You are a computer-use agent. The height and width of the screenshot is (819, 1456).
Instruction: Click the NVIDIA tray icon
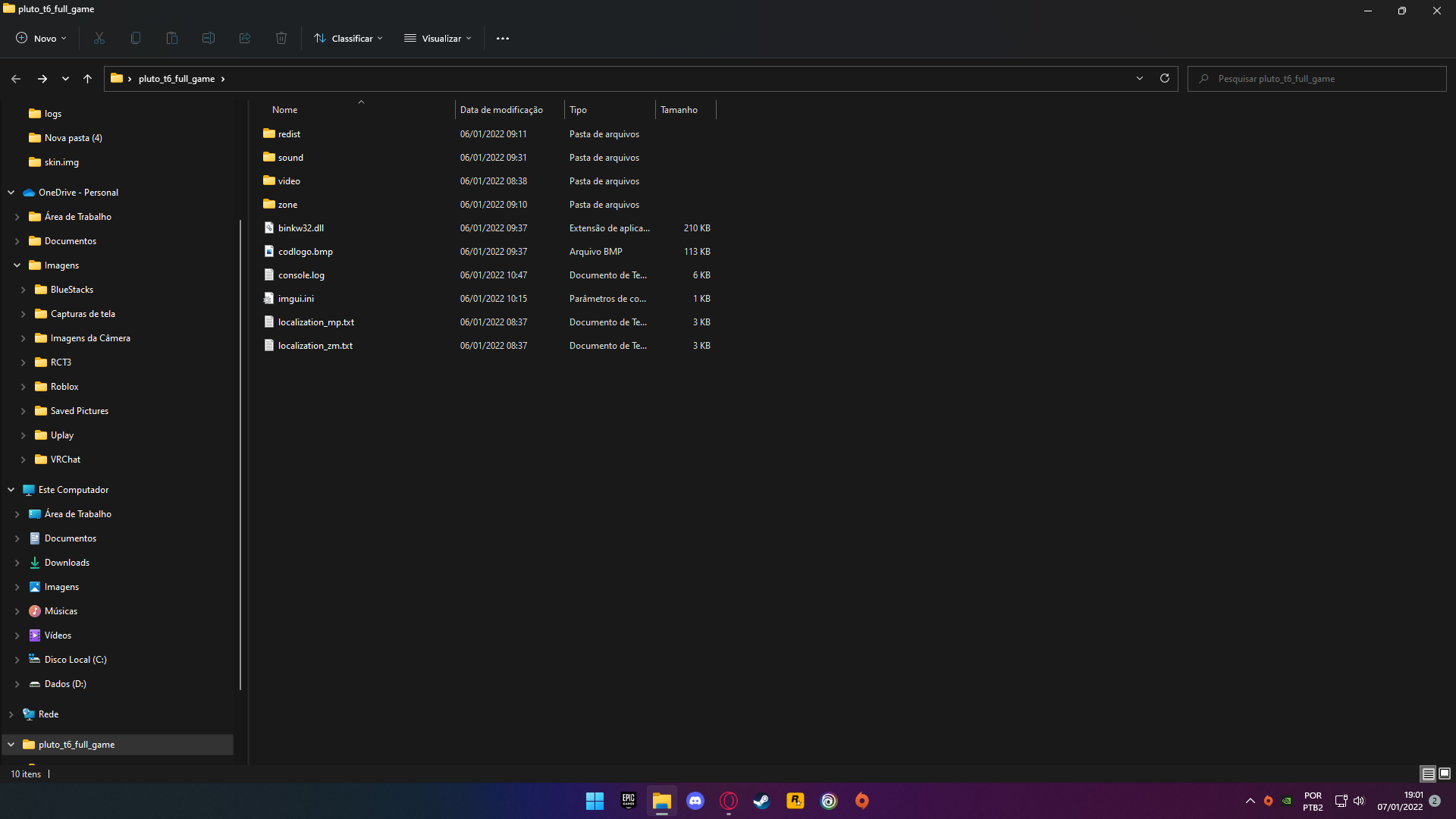(x=1287, y=801)
